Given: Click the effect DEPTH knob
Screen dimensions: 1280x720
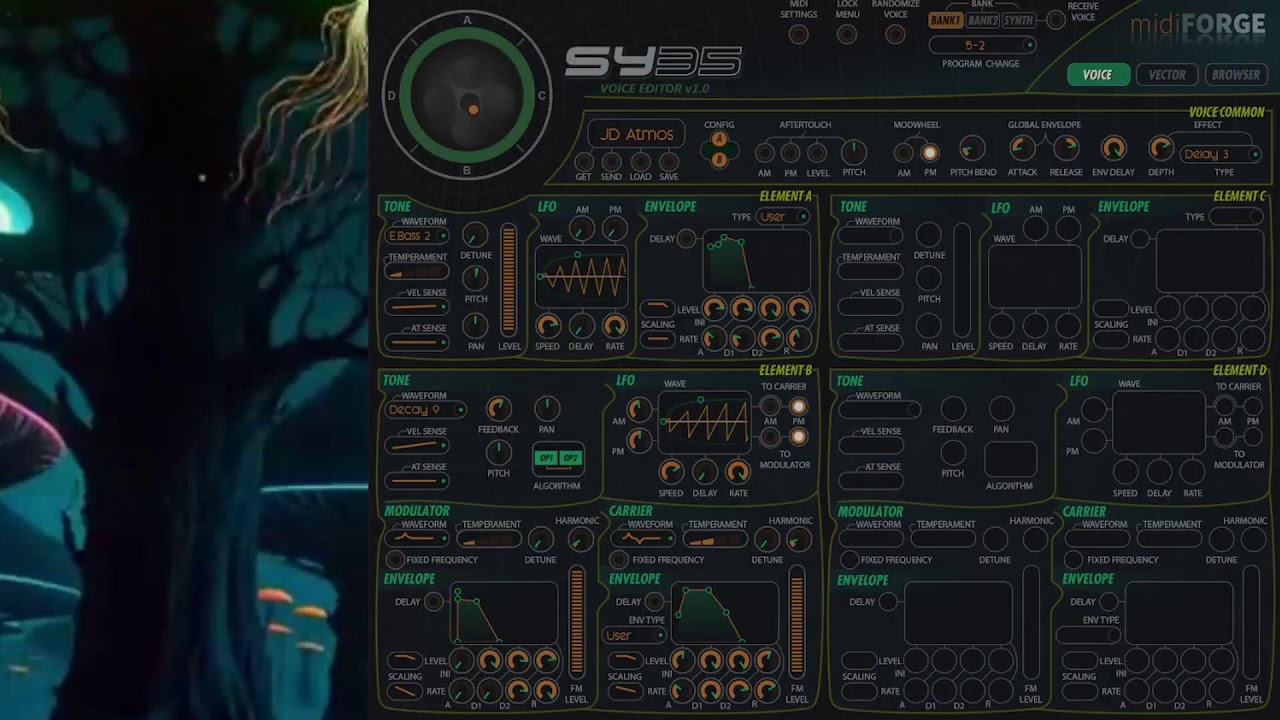Looking at the screenshot, I should pyautogui.click(x=1161, y=149).
